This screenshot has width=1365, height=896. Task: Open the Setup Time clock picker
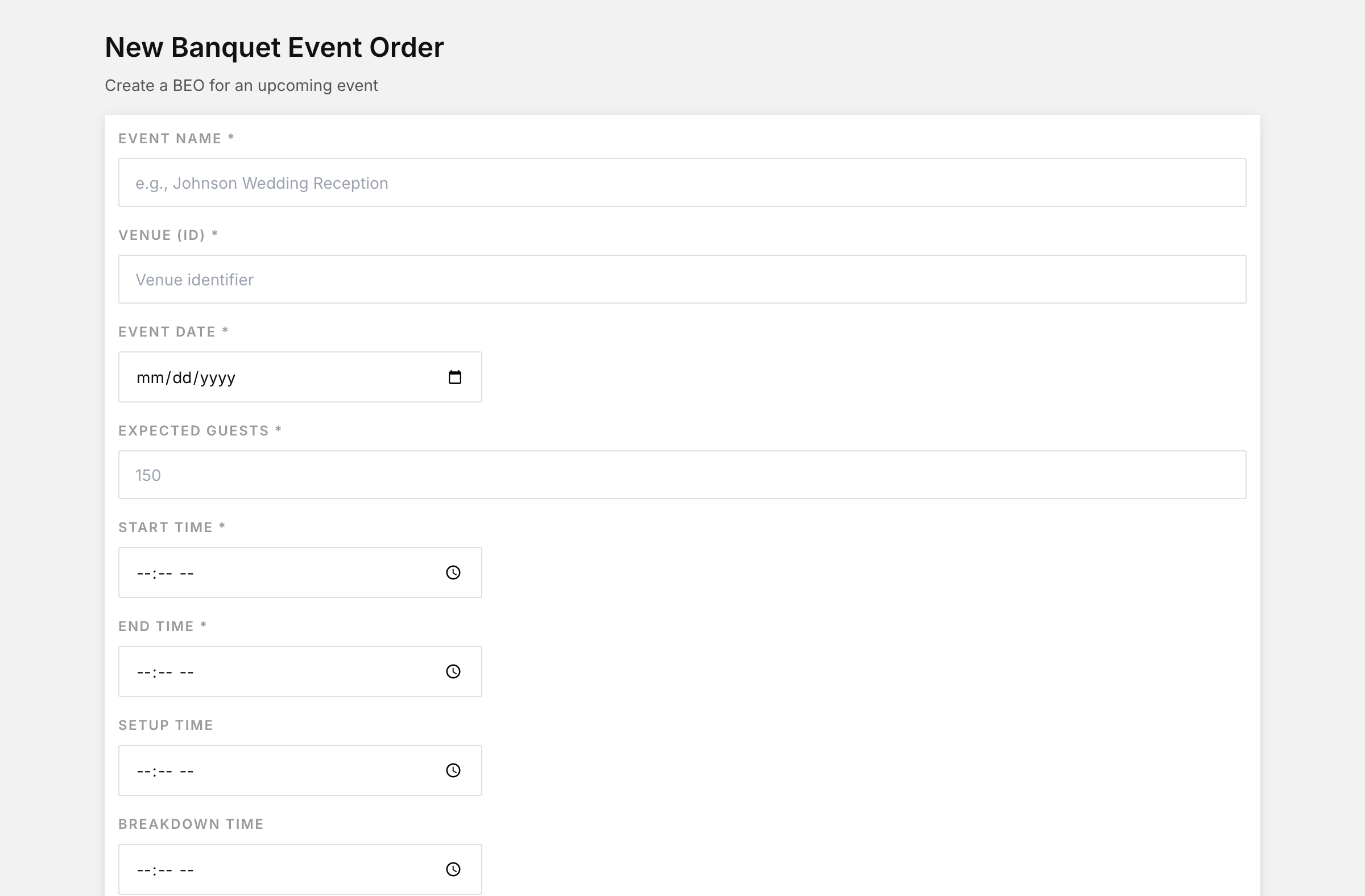(453, 770)
